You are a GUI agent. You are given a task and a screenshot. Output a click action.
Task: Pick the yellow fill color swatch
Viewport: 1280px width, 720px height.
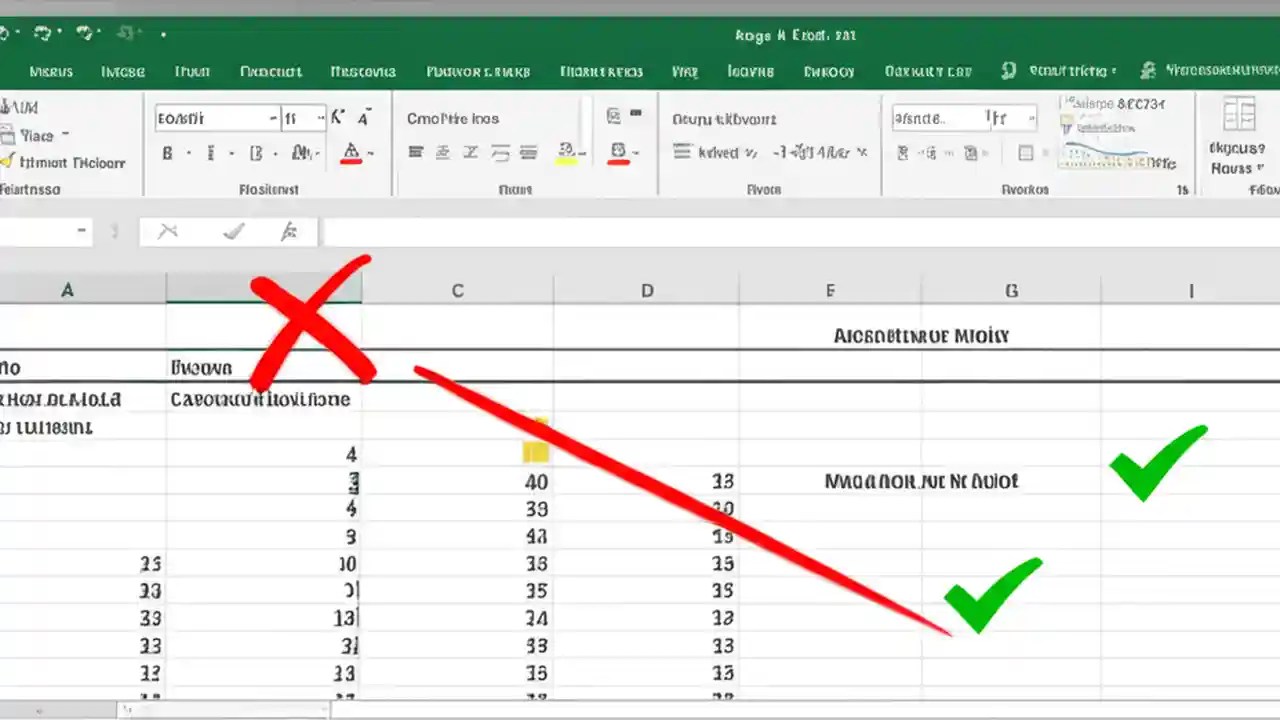[x=565, y=160]
